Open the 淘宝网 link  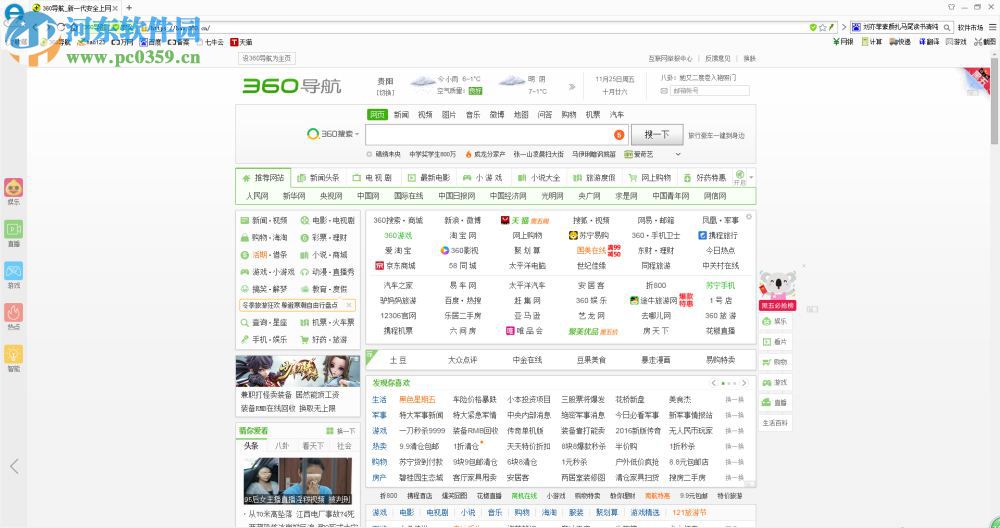[x=462, y=235]
